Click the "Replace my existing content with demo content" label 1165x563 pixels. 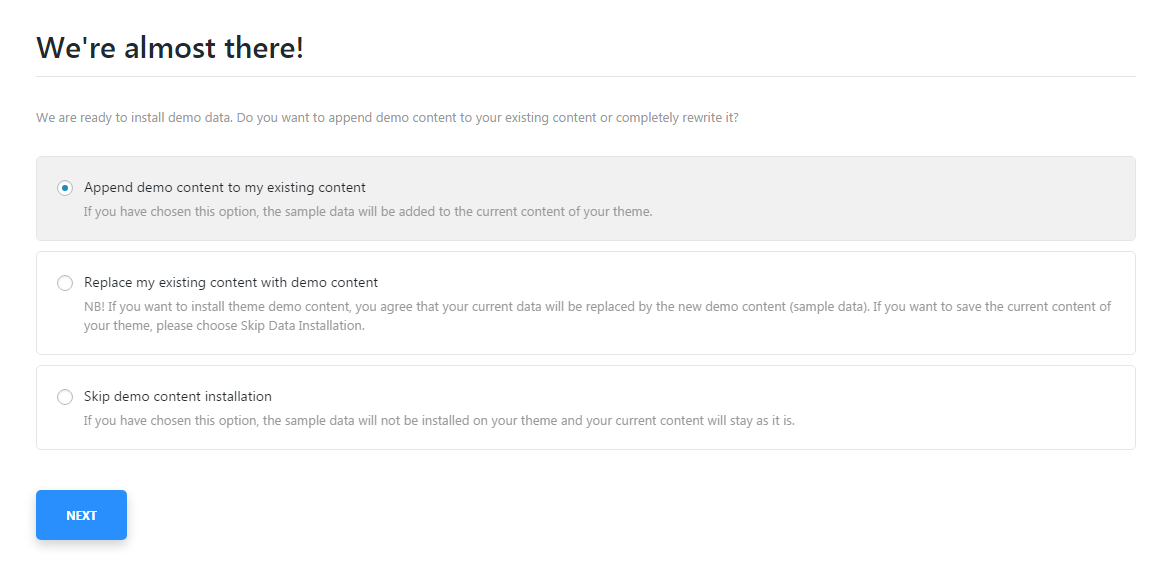[231, 282]
